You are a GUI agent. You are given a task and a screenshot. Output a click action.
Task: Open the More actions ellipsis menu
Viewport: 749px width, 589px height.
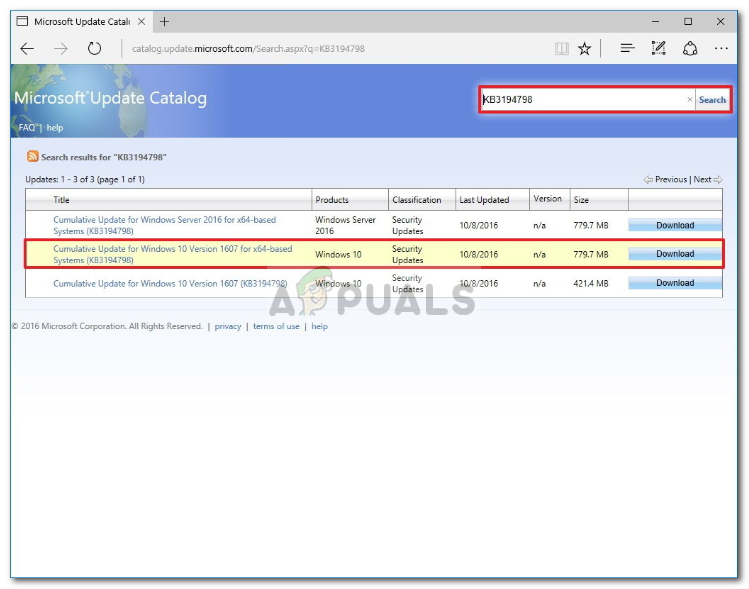721,48
